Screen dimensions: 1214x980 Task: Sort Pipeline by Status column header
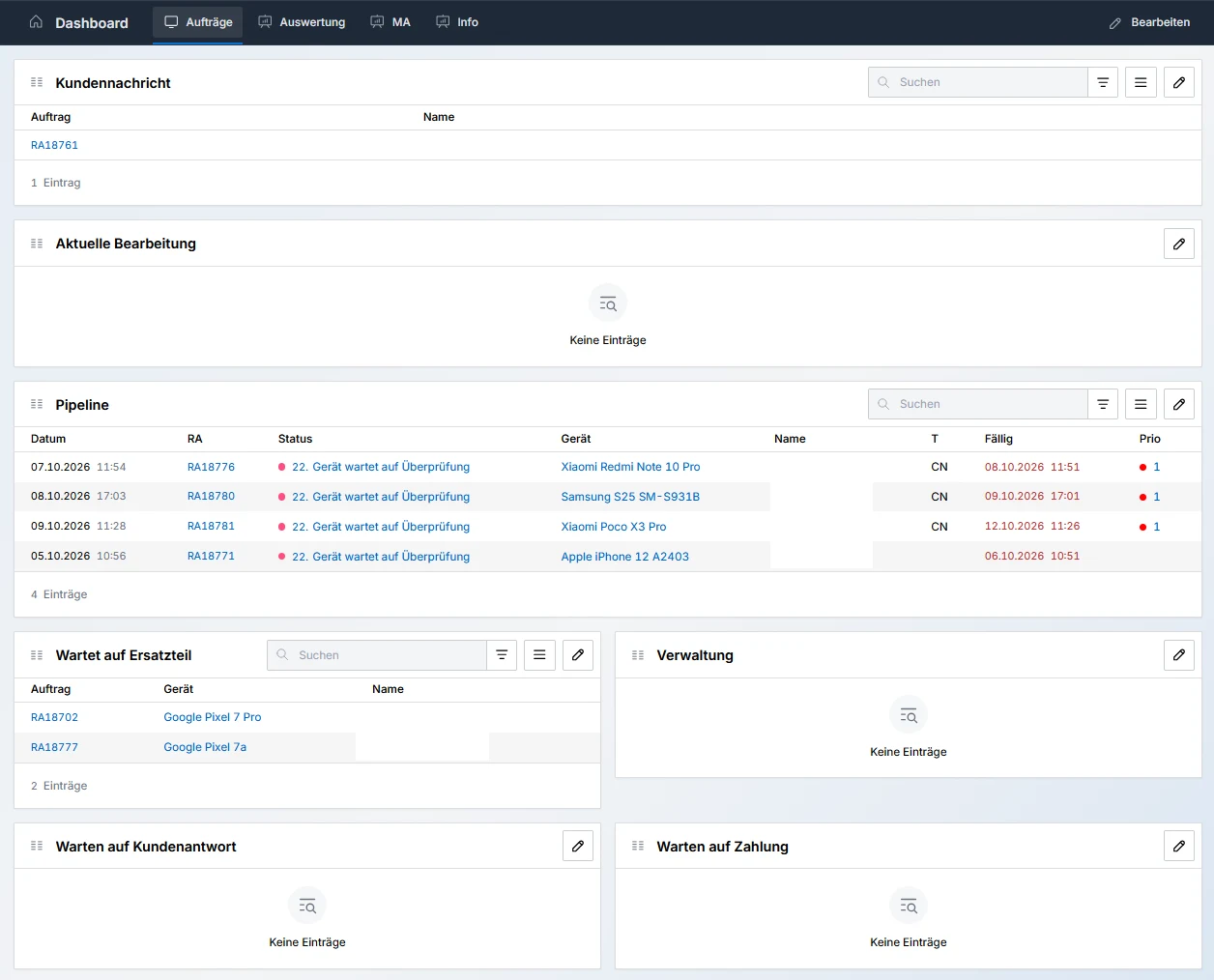tap(296, 439)
